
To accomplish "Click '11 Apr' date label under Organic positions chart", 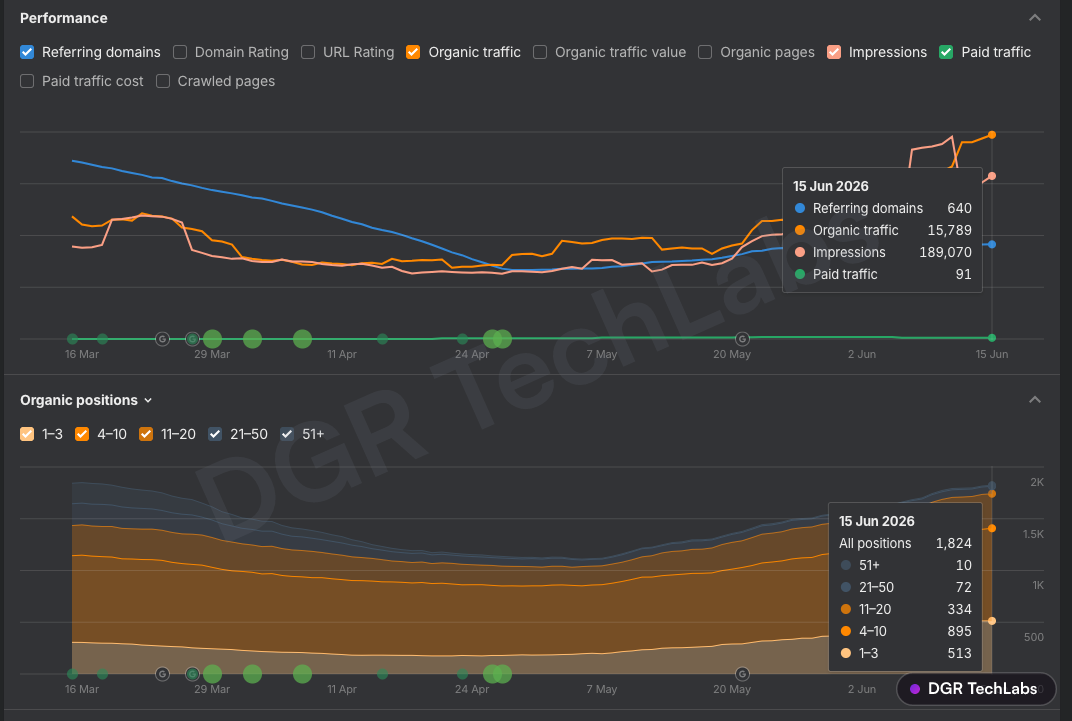I will click(342, 689).
